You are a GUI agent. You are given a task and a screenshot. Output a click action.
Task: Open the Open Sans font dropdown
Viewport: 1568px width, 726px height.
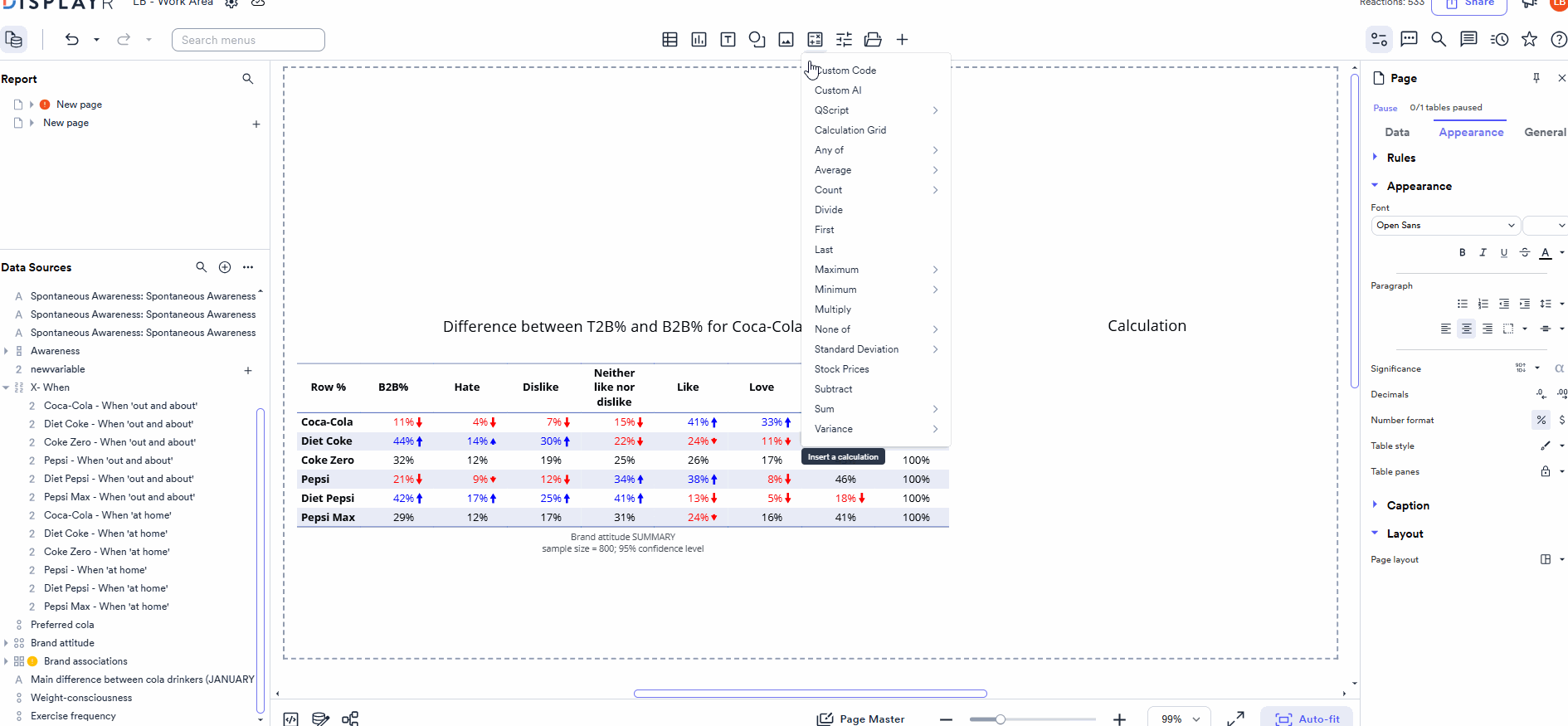pos(1446,226)
